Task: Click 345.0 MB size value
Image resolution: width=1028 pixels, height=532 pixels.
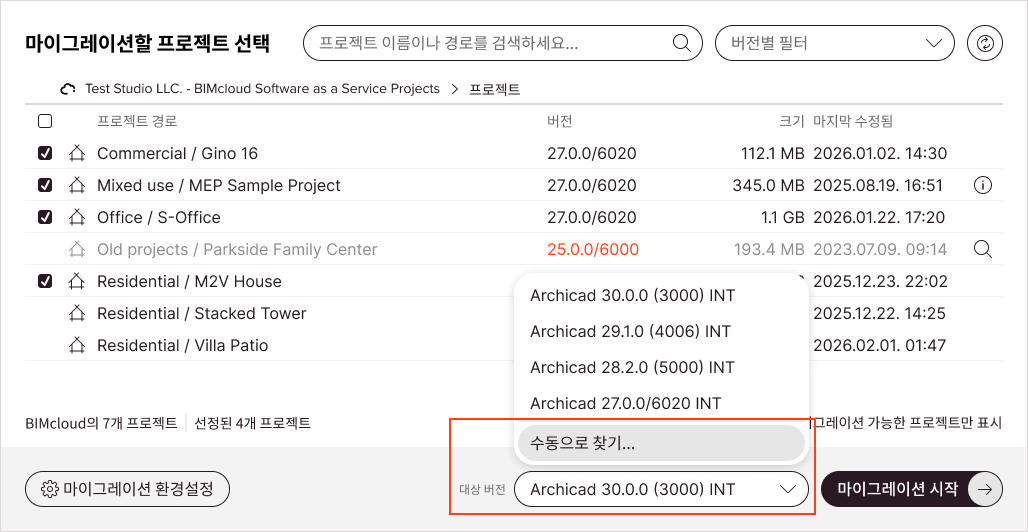Action: point(768,186)
